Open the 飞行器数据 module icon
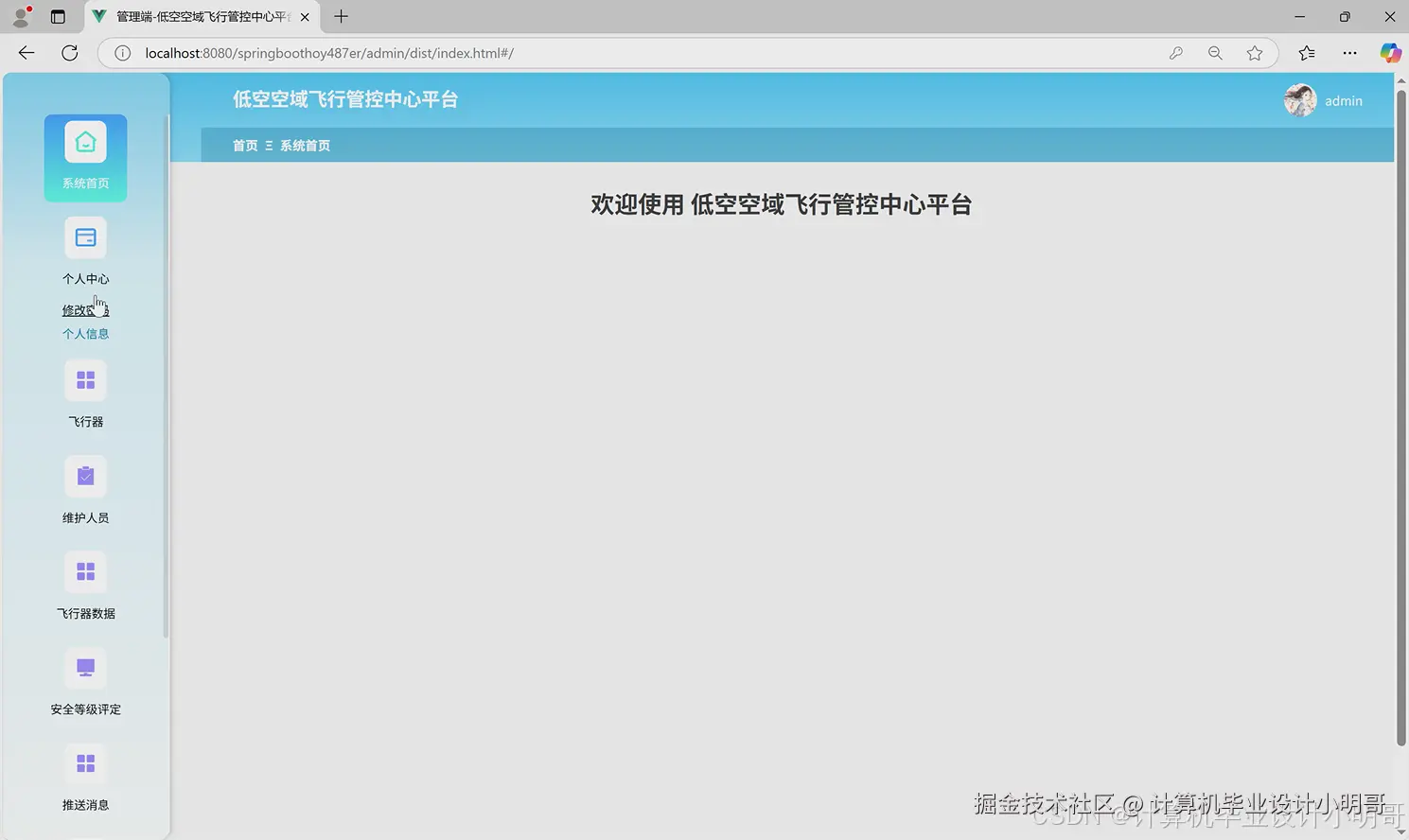This screenshot has height=840, width=1409. [85, 570]
